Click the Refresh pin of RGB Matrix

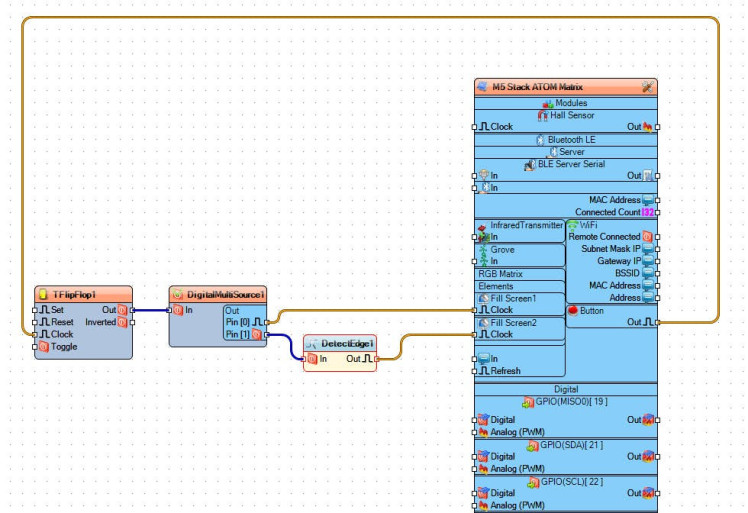click(x=478, y=371)
